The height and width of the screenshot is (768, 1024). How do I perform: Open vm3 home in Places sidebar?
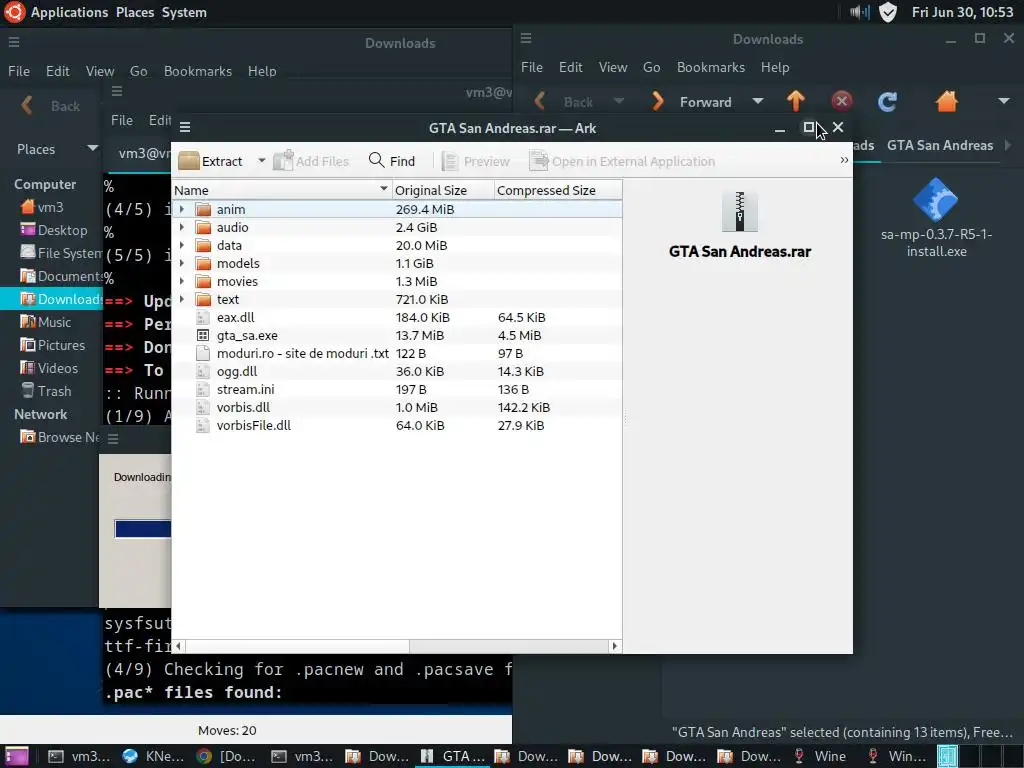click(x=50, y=207)
